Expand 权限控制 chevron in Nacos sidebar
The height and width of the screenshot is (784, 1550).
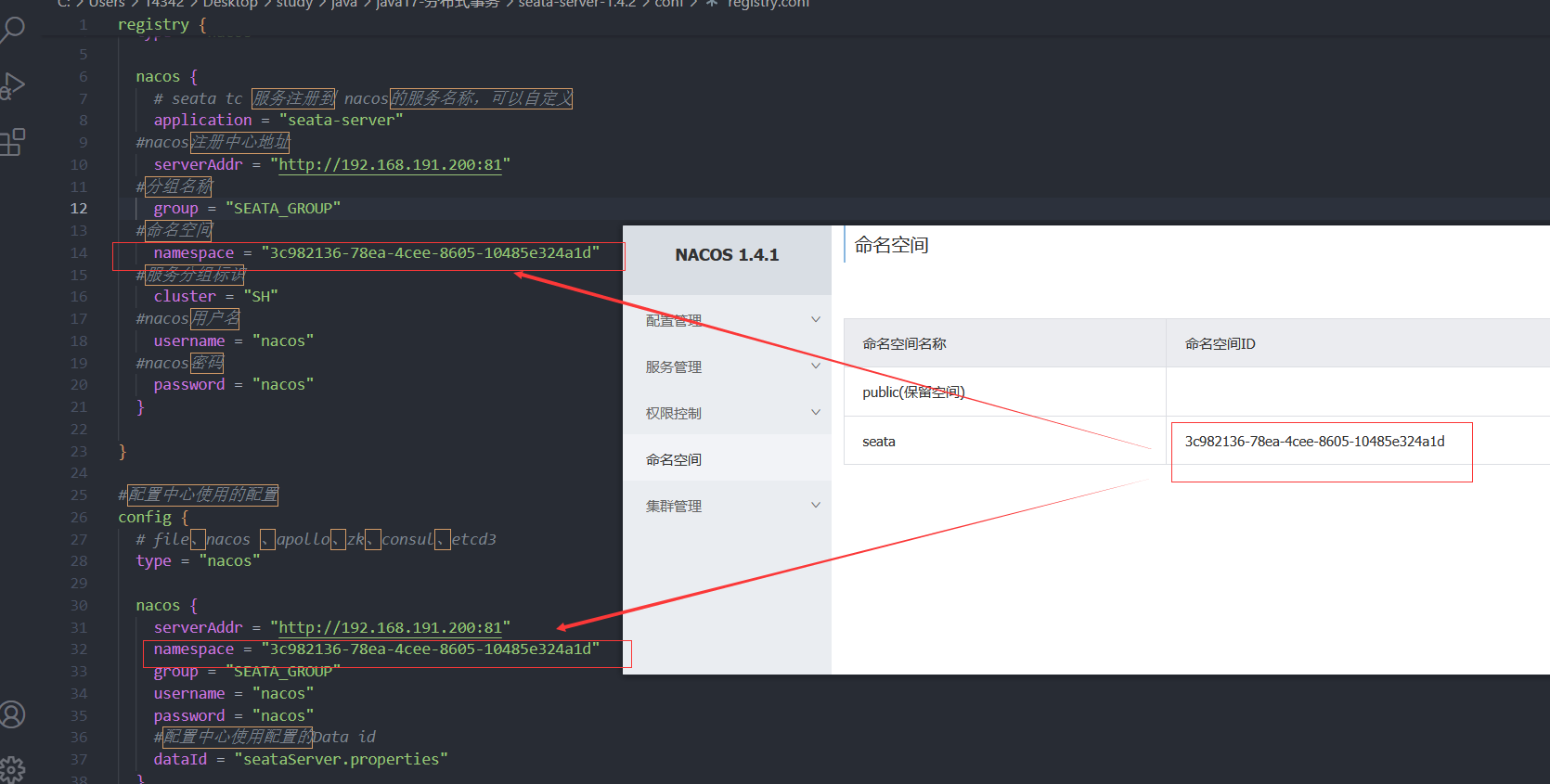pos(816,413)
